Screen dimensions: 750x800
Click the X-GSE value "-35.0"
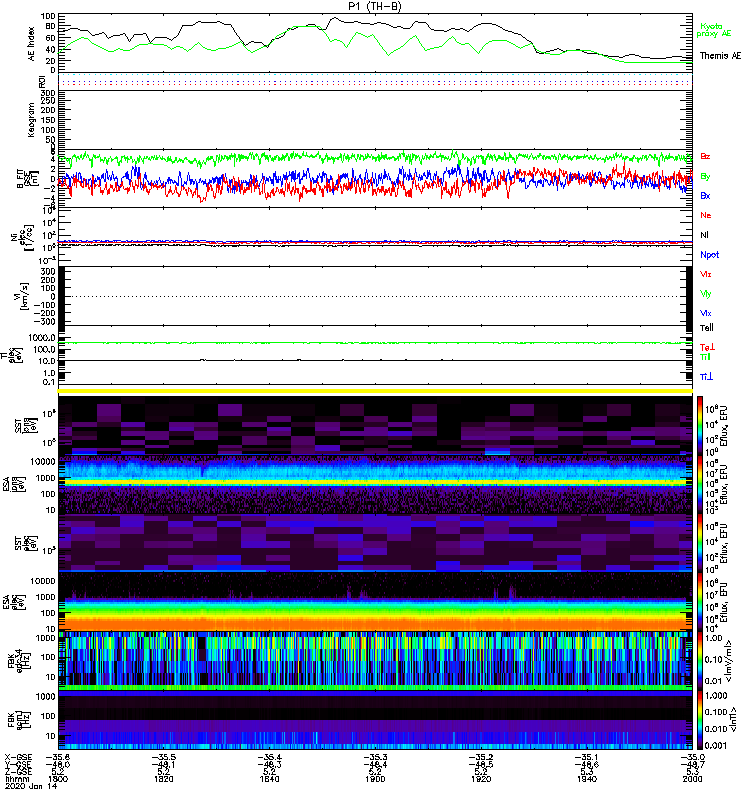click(692, 757)
